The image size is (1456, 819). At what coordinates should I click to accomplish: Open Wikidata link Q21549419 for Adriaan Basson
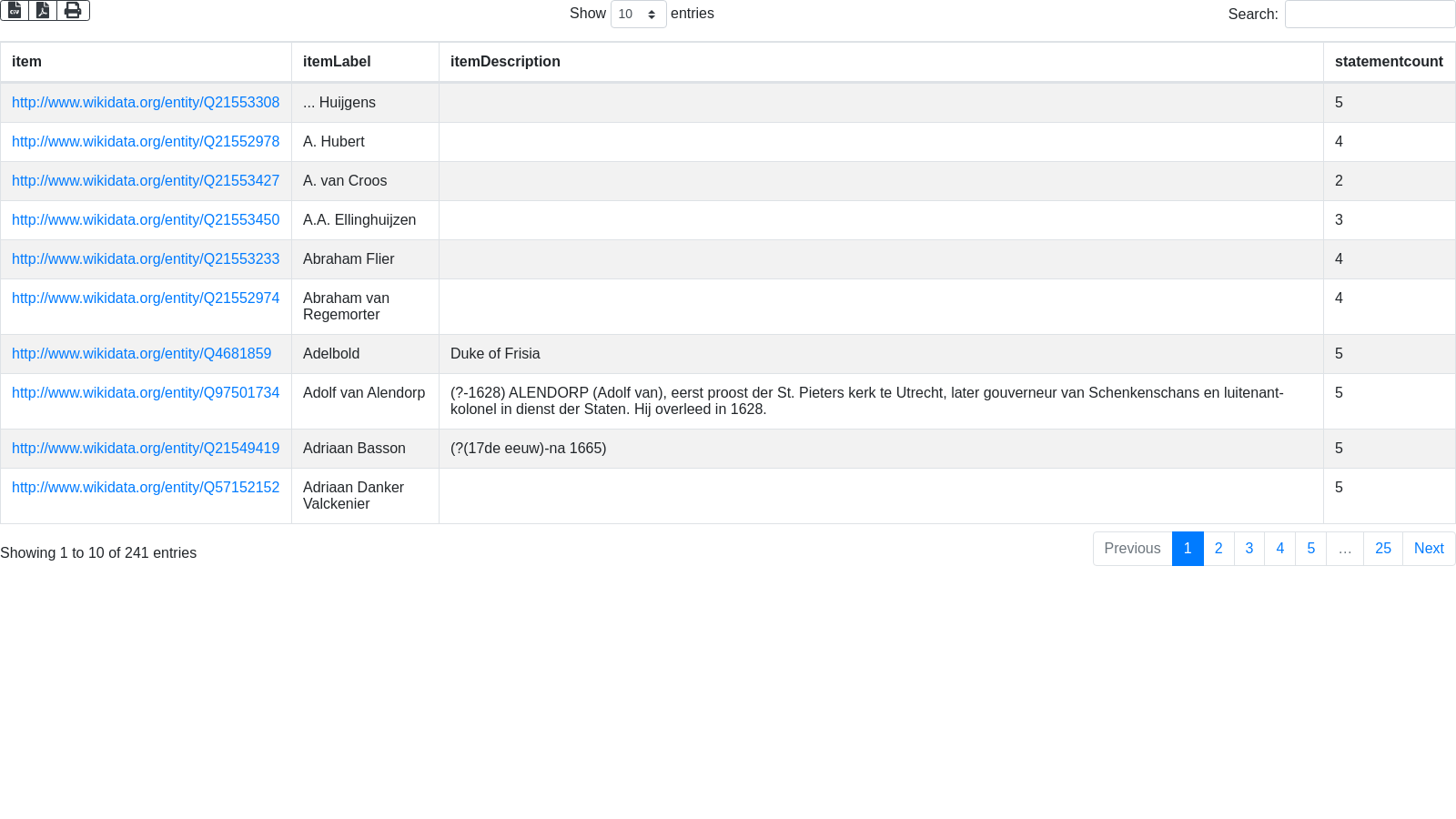[146, 449]
